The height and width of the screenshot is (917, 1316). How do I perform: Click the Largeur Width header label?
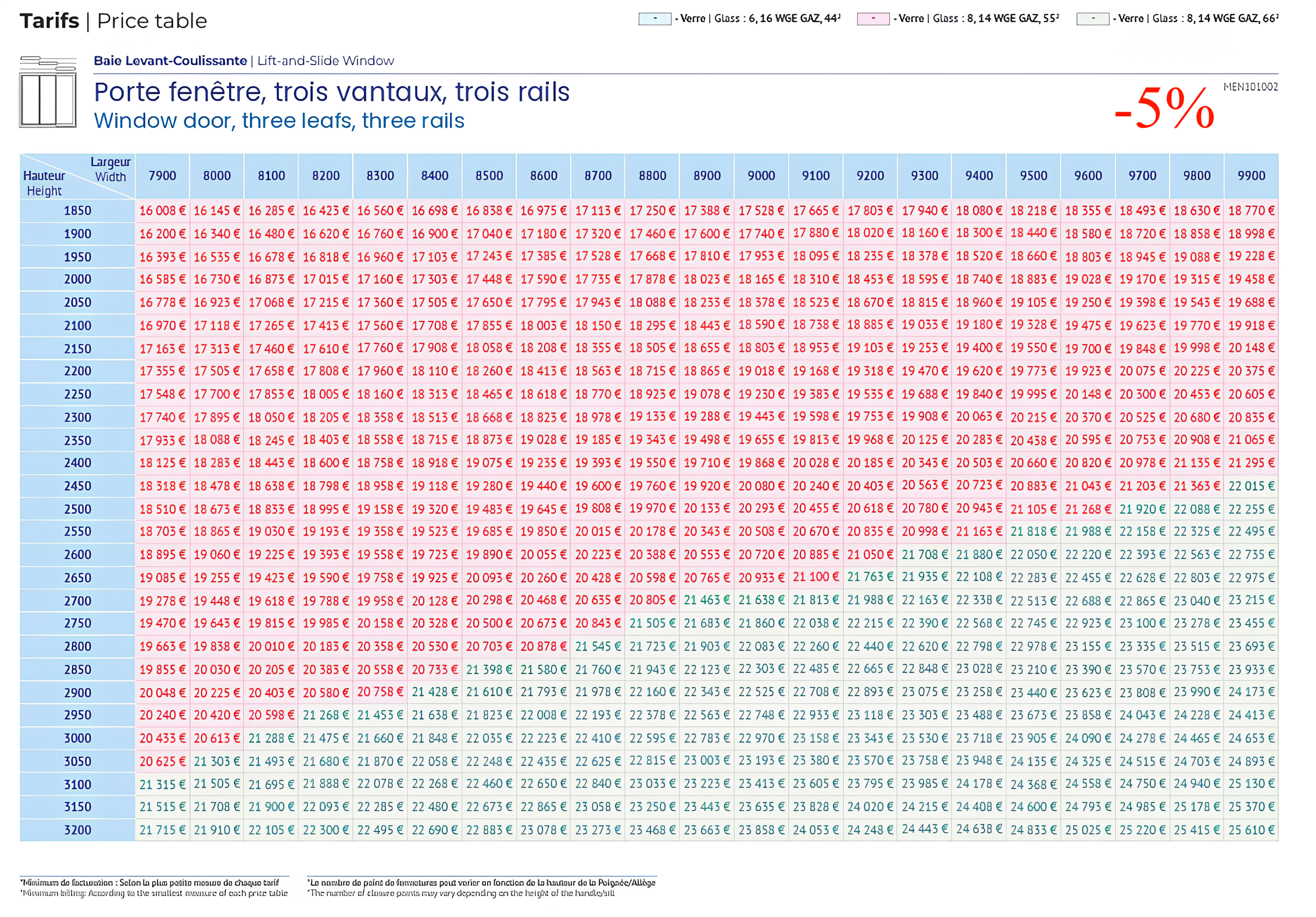110,169
